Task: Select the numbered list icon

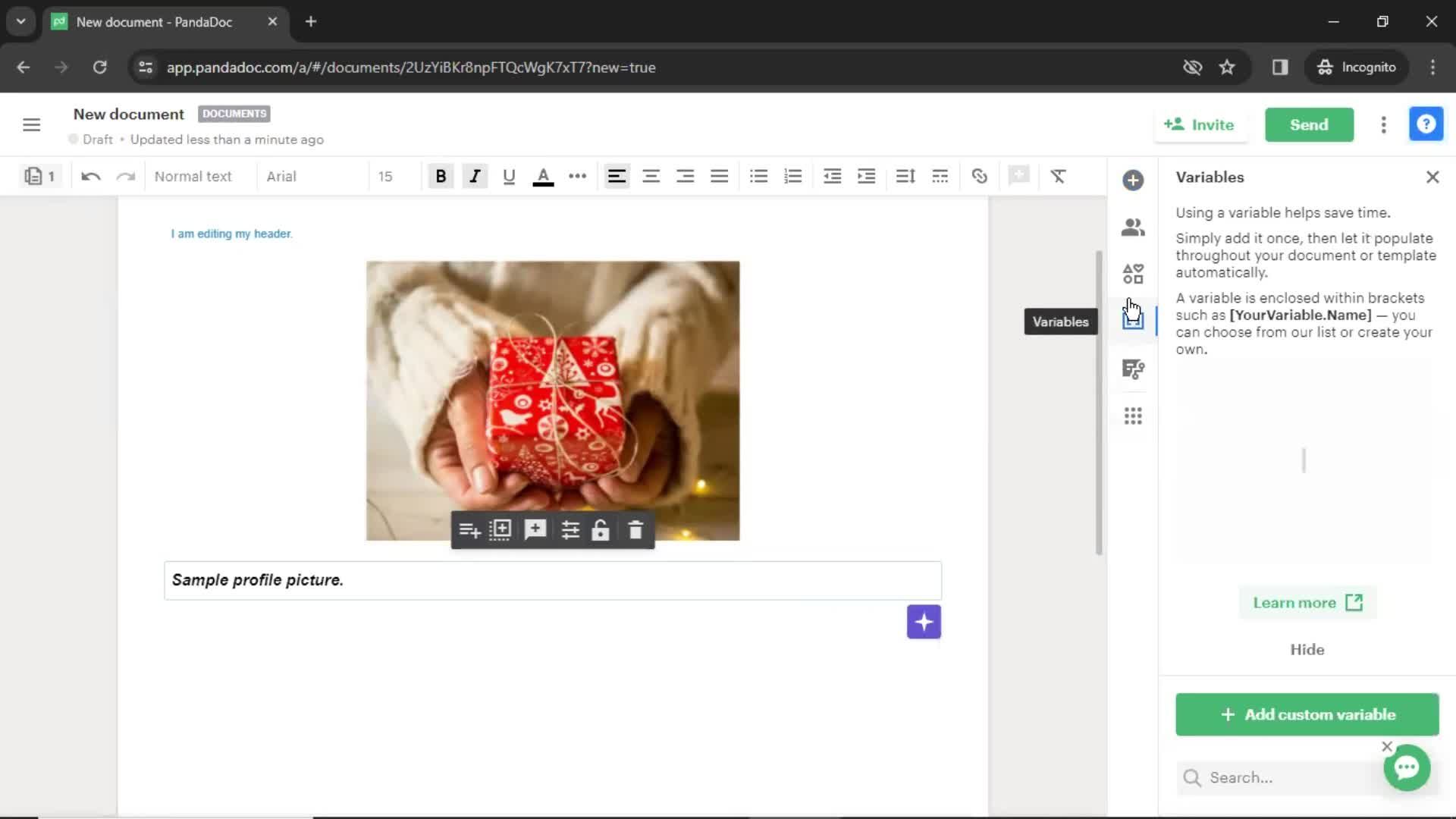Action: pos(793,177)
